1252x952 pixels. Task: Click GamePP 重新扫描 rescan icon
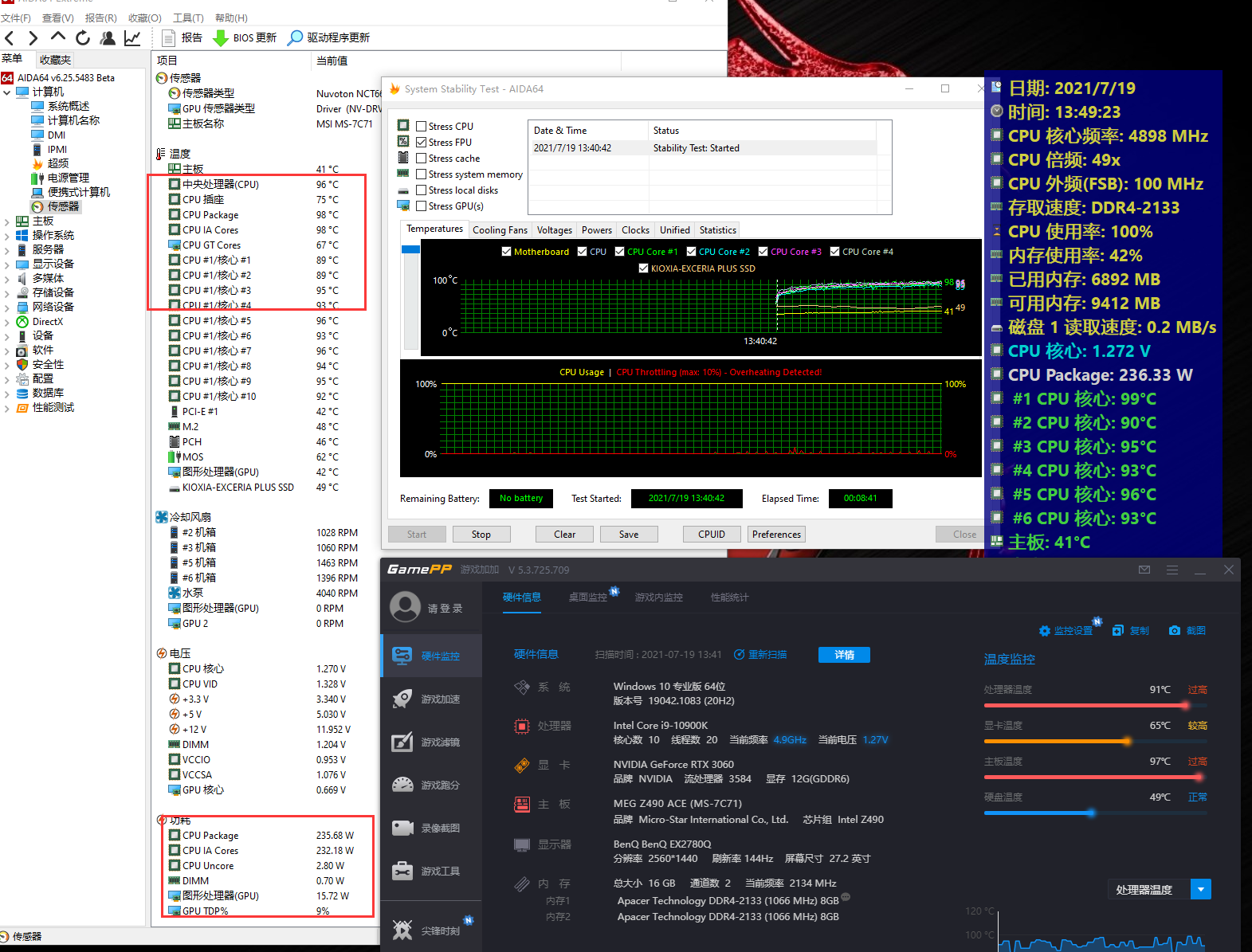[x=739, y=654]
